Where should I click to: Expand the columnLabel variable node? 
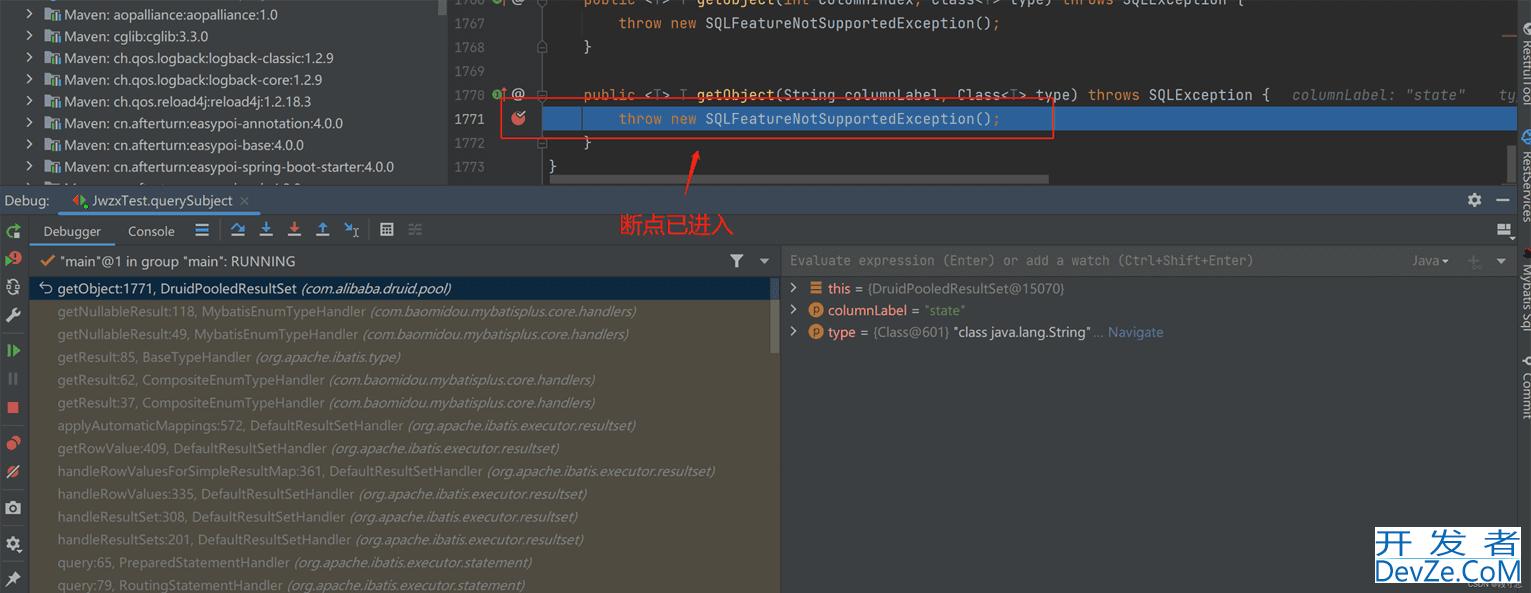[794, 310]
